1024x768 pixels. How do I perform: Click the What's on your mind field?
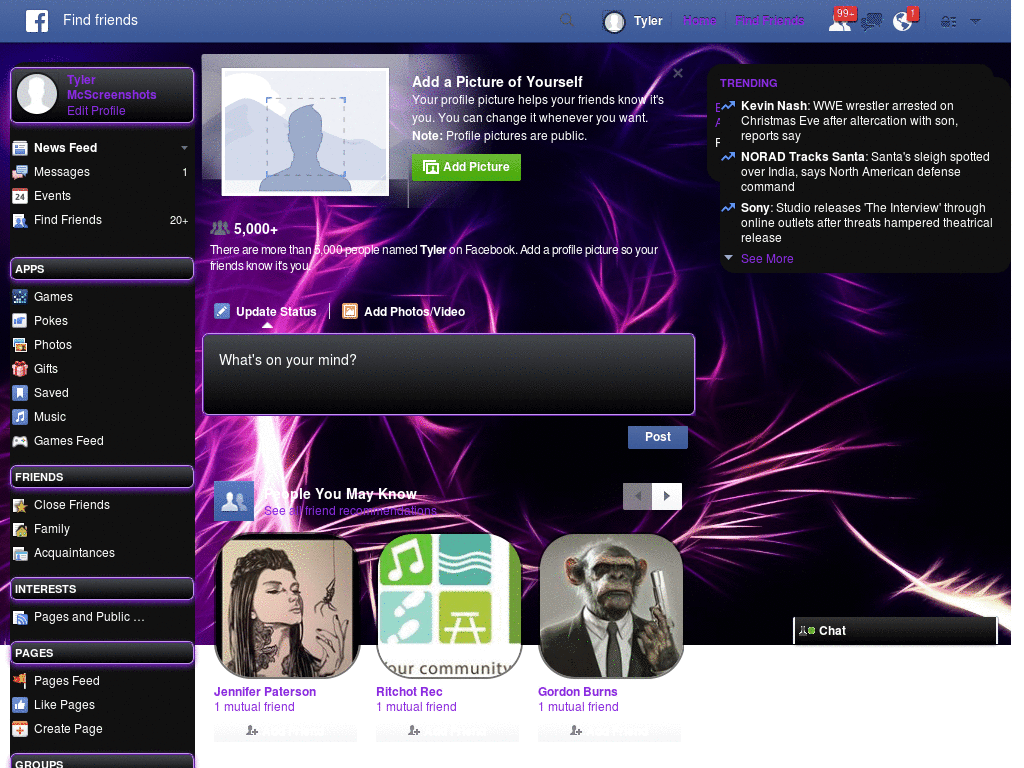[449, 374]
